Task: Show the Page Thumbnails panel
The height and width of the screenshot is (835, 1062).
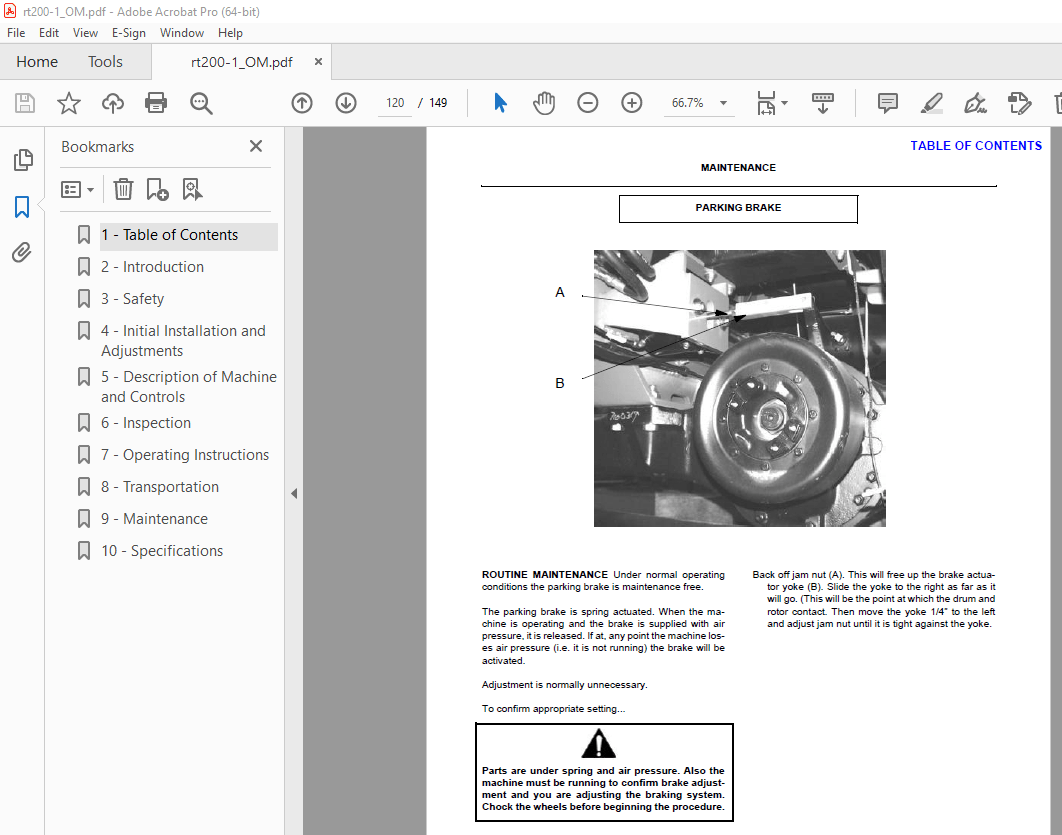Action: click(23, 159)
